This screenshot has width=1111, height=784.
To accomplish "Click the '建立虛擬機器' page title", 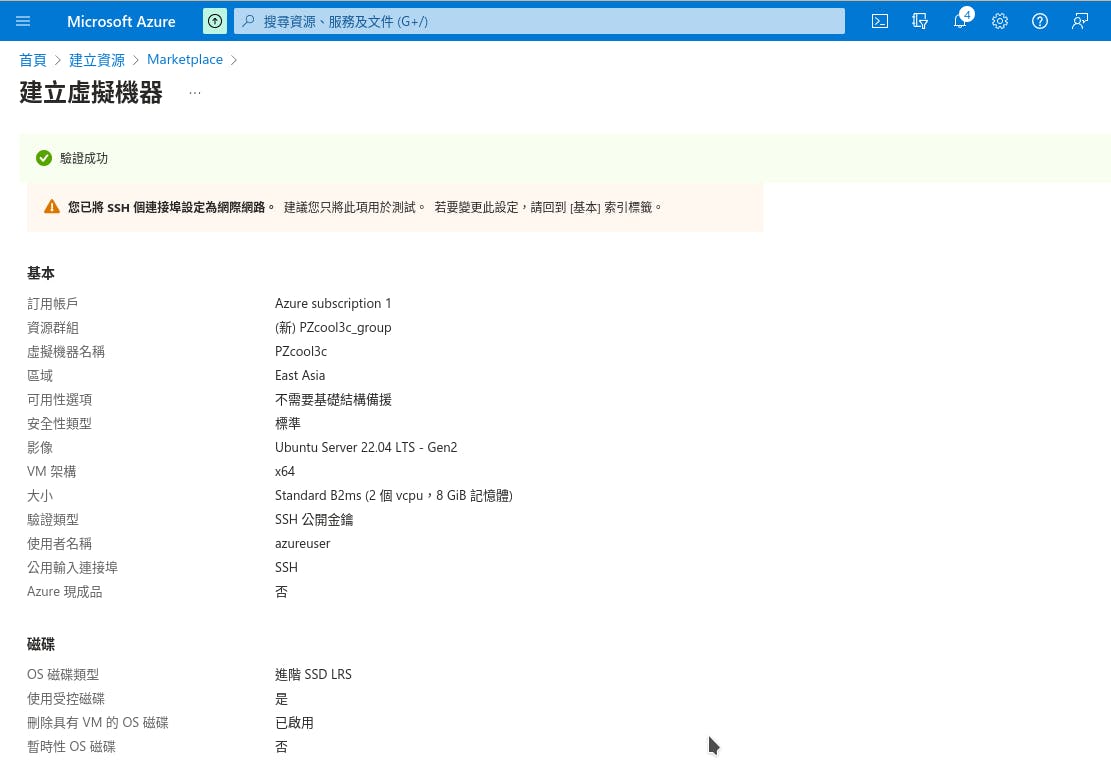I will point(91,93).
